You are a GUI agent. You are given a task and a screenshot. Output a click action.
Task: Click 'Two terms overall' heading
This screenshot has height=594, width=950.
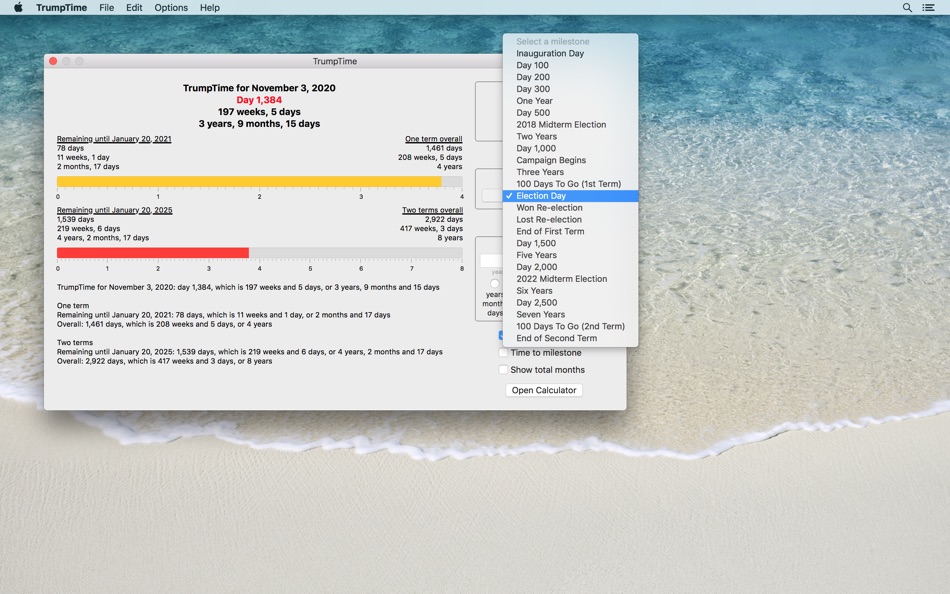(433, 210)
